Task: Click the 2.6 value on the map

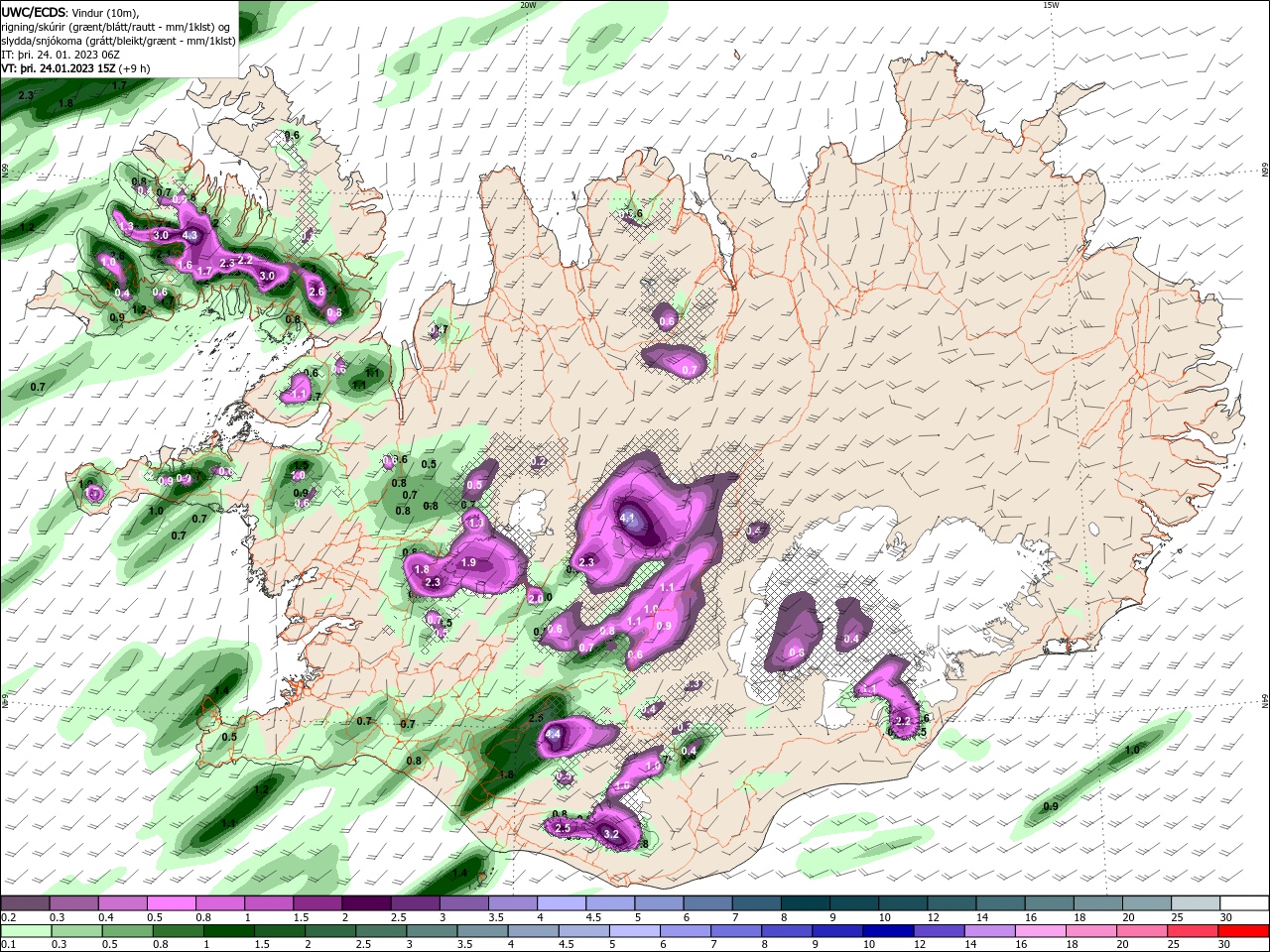Action: [317, 293]
